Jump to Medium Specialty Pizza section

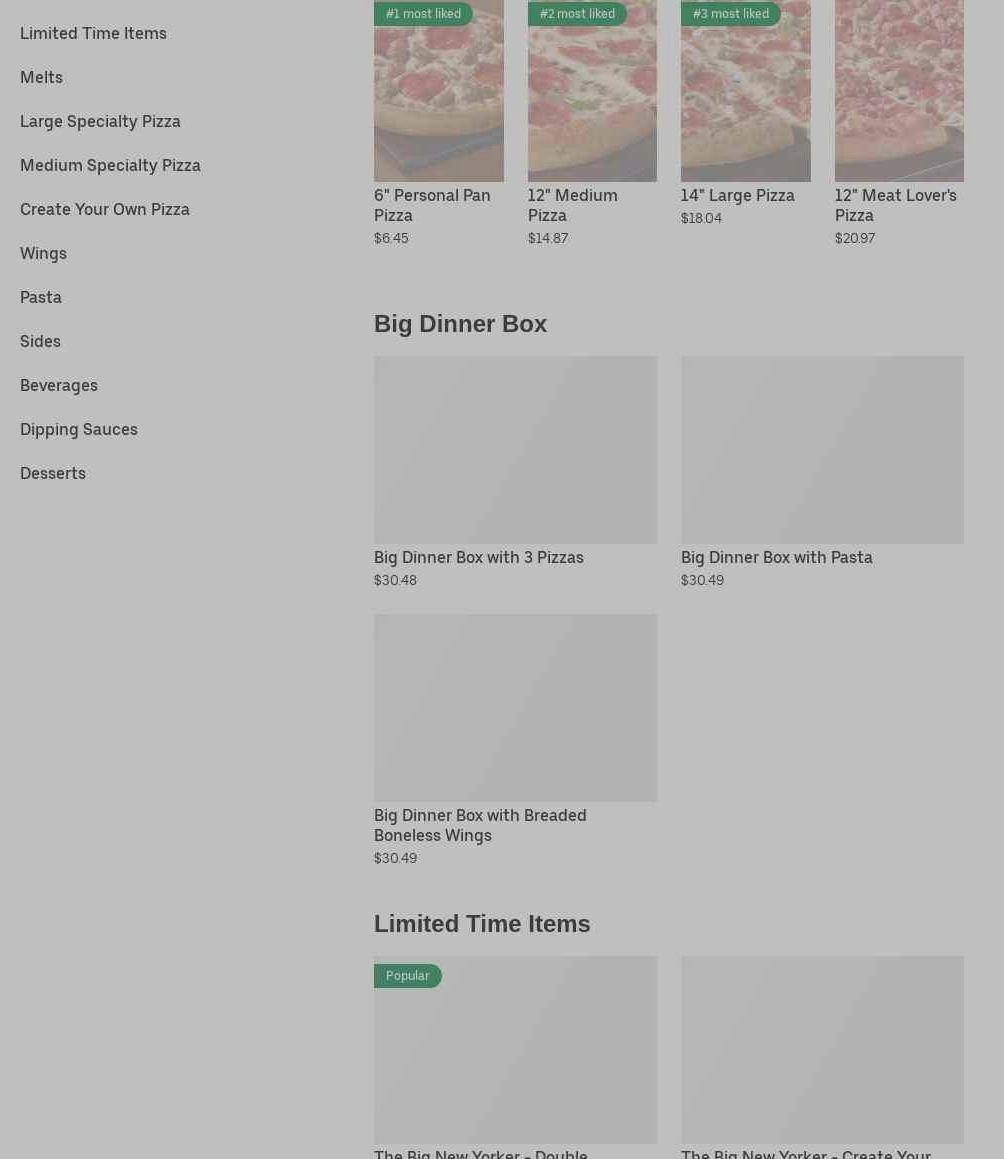click(110, 165)
